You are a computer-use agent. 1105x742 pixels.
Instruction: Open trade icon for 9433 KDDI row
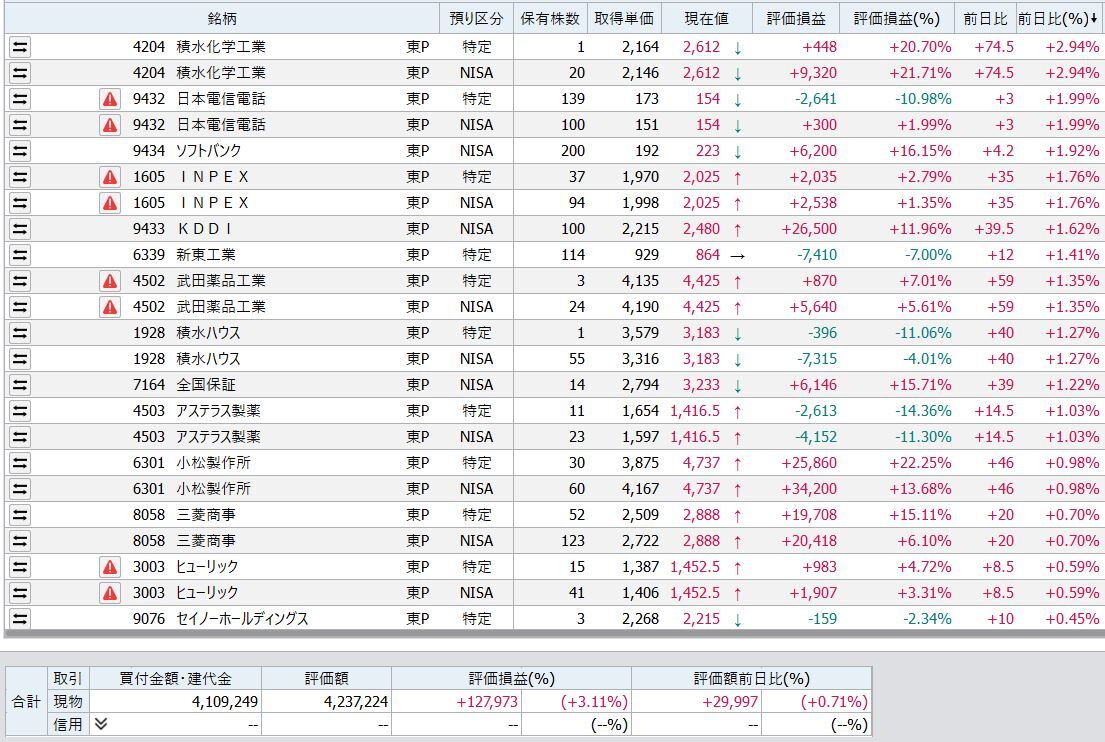tap(20, 229)
